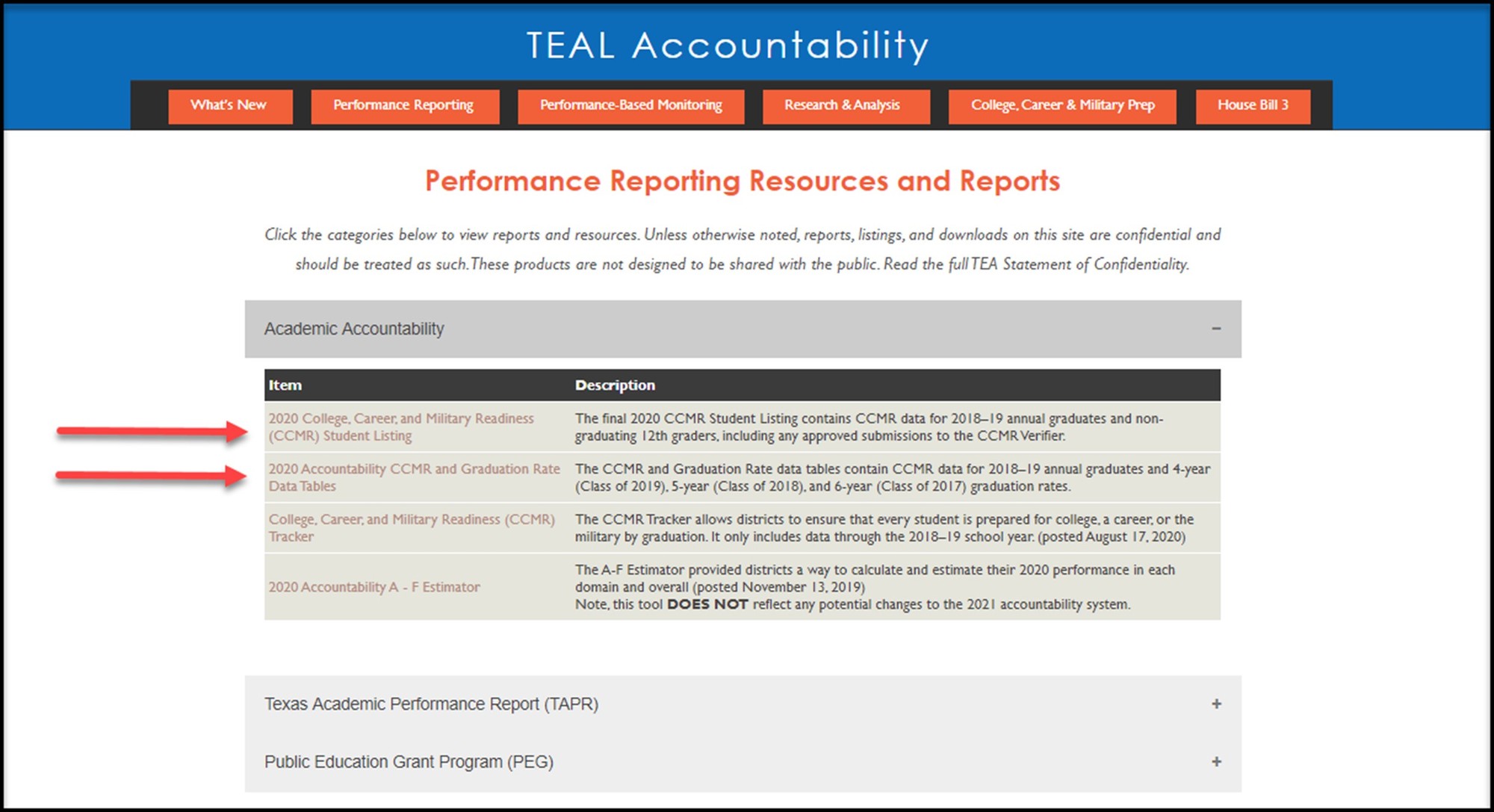Open College, Career & Military Prep
Viewport: 1494px width, 812px height.
(1062, 105)
